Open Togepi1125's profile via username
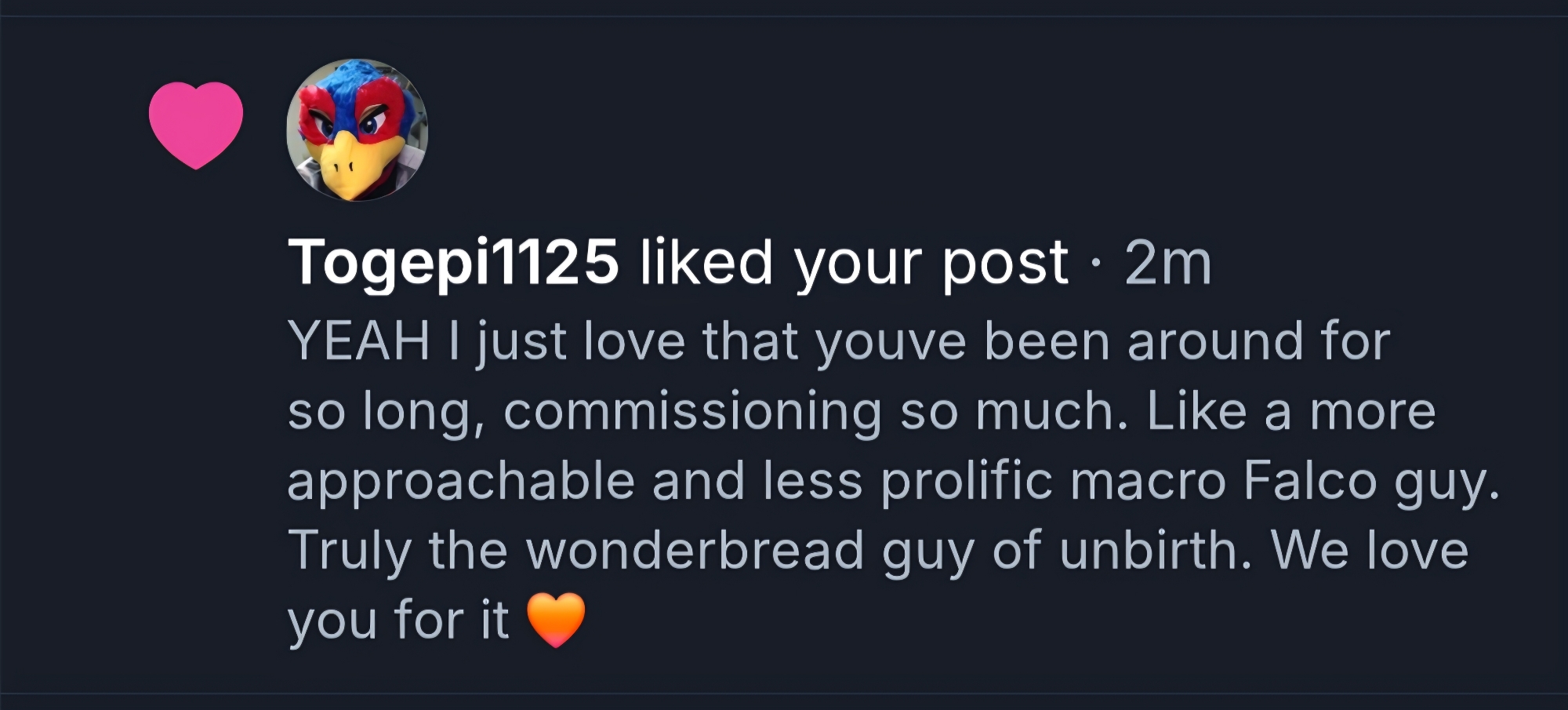This screenshot has height=710, width=1568. [x=453, y=262]
